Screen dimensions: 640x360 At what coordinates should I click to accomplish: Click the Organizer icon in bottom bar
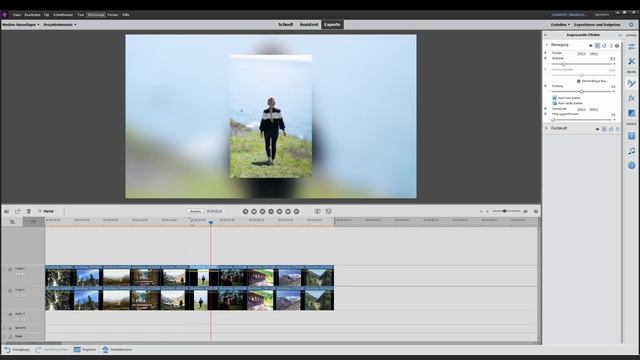click(x=85, y=350)
